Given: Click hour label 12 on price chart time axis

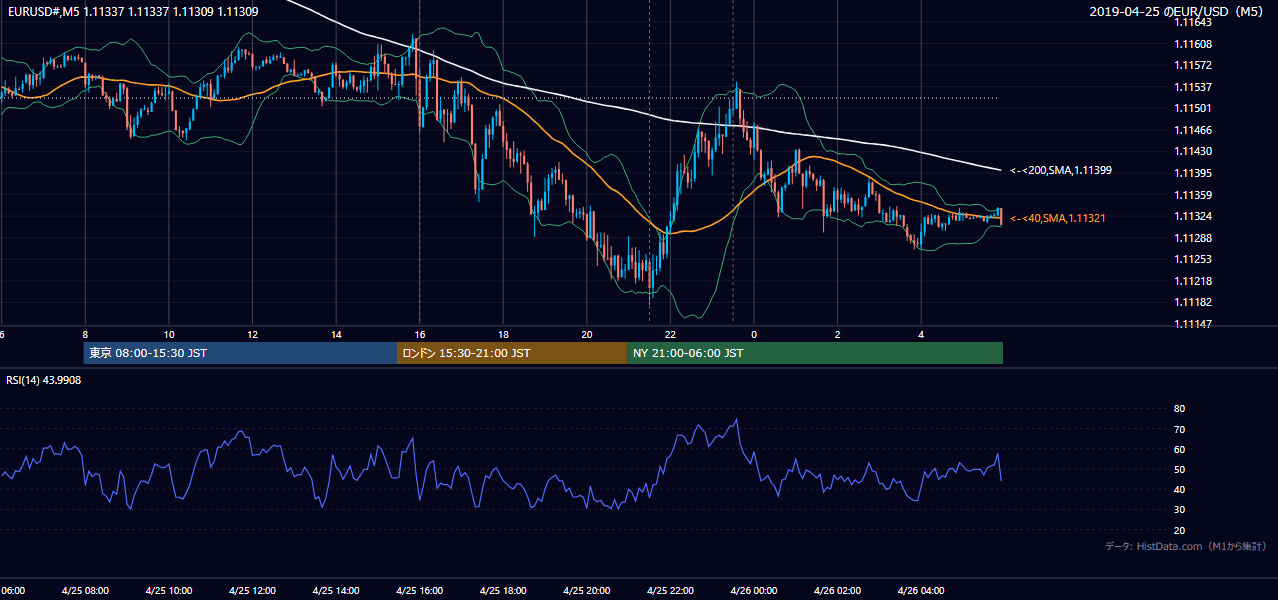Looking at the screenshot, I should coord(252,334).
